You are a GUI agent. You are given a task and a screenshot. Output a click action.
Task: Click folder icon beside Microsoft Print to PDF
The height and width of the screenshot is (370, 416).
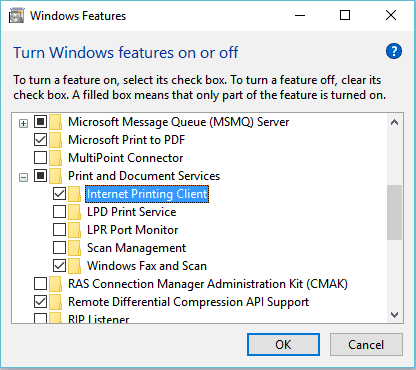tap(55, 140)
